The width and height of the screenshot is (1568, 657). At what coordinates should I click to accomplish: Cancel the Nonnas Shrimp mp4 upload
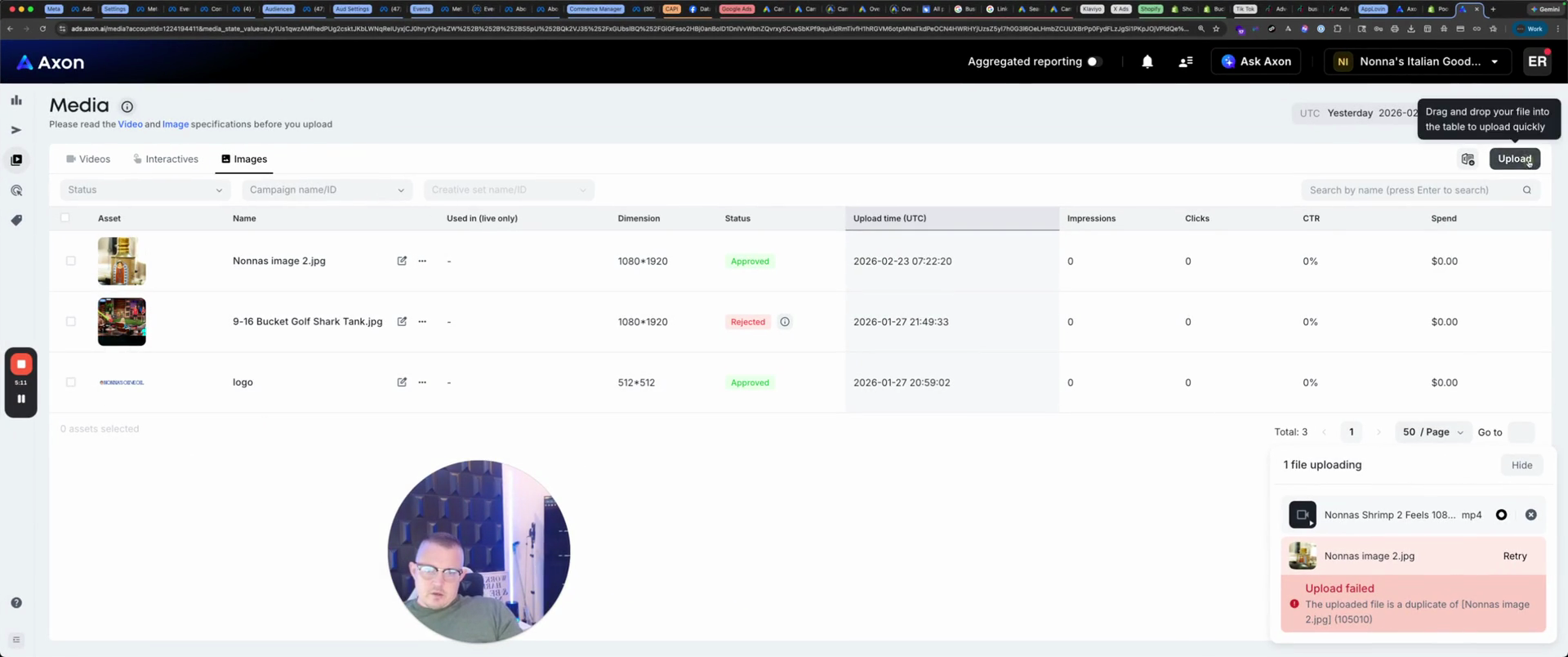coord(1530,515)
